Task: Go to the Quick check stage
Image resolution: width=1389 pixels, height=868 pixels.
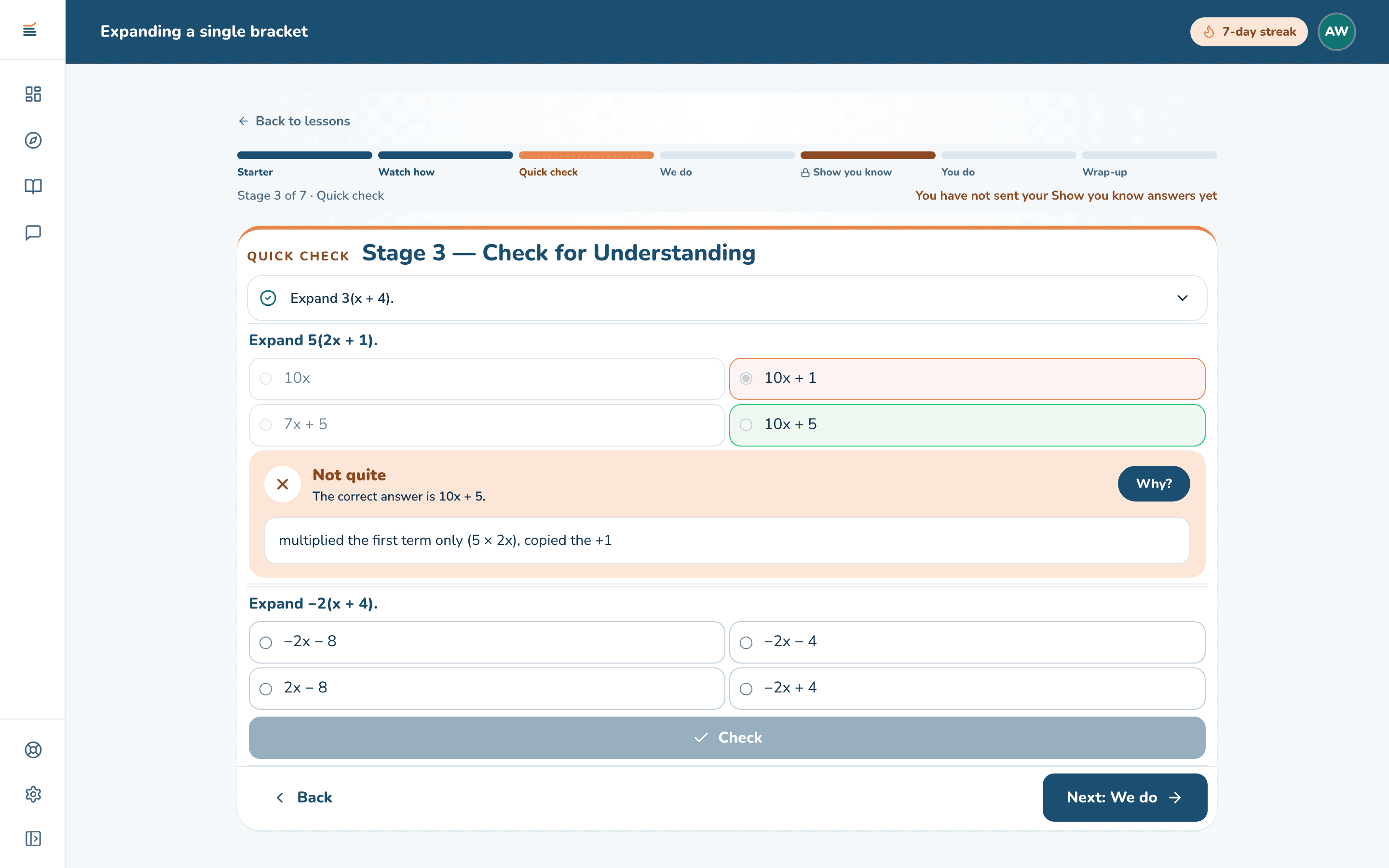Action: click(548, 172)
